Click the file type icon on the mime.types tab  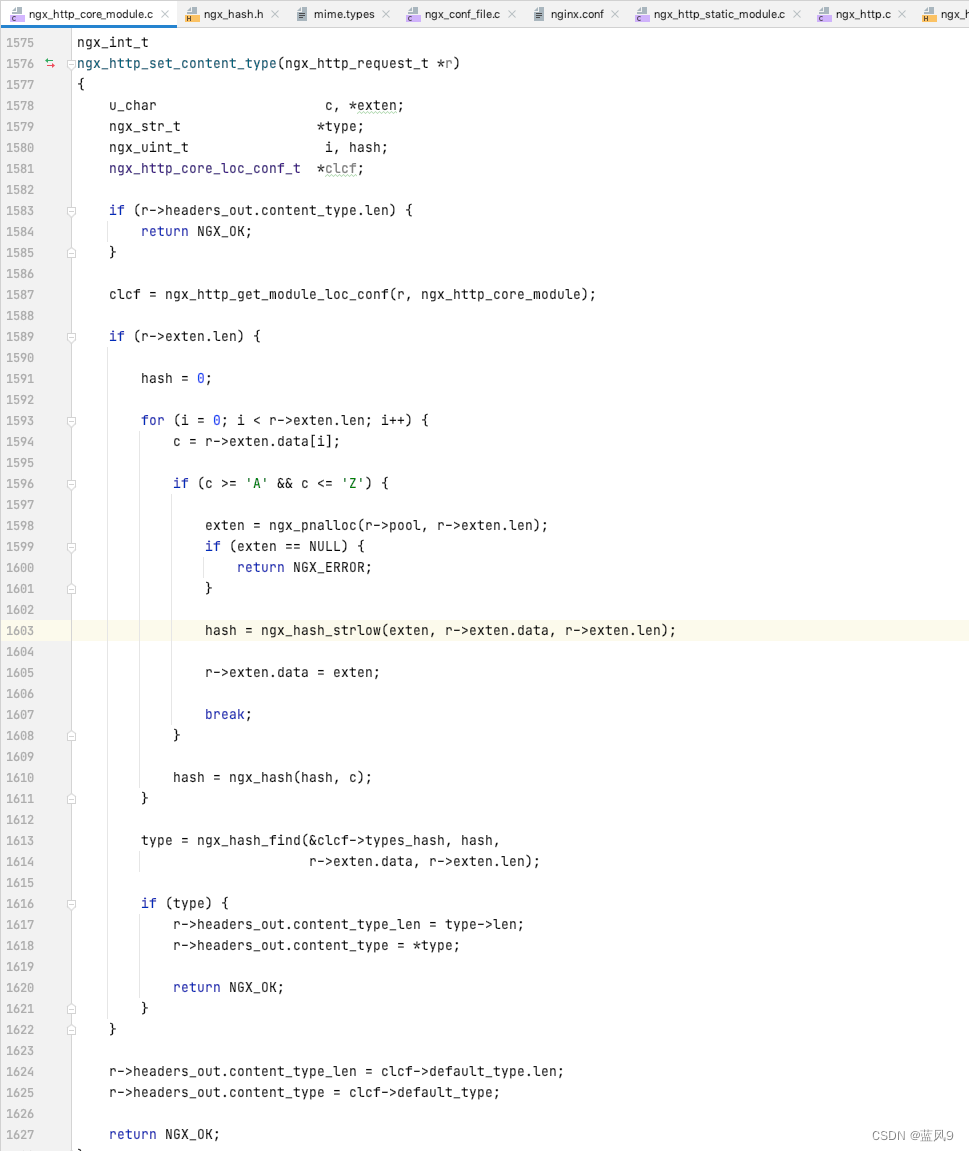300,14
